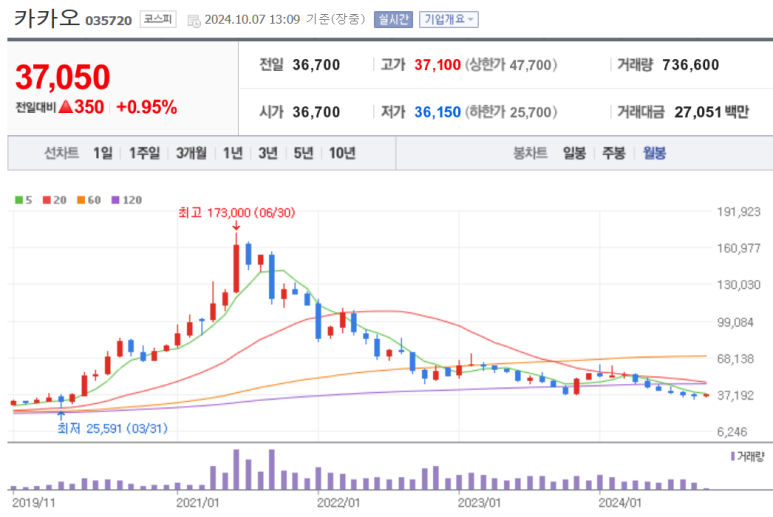Click the 2024/01 axis label

coord(620,503)
